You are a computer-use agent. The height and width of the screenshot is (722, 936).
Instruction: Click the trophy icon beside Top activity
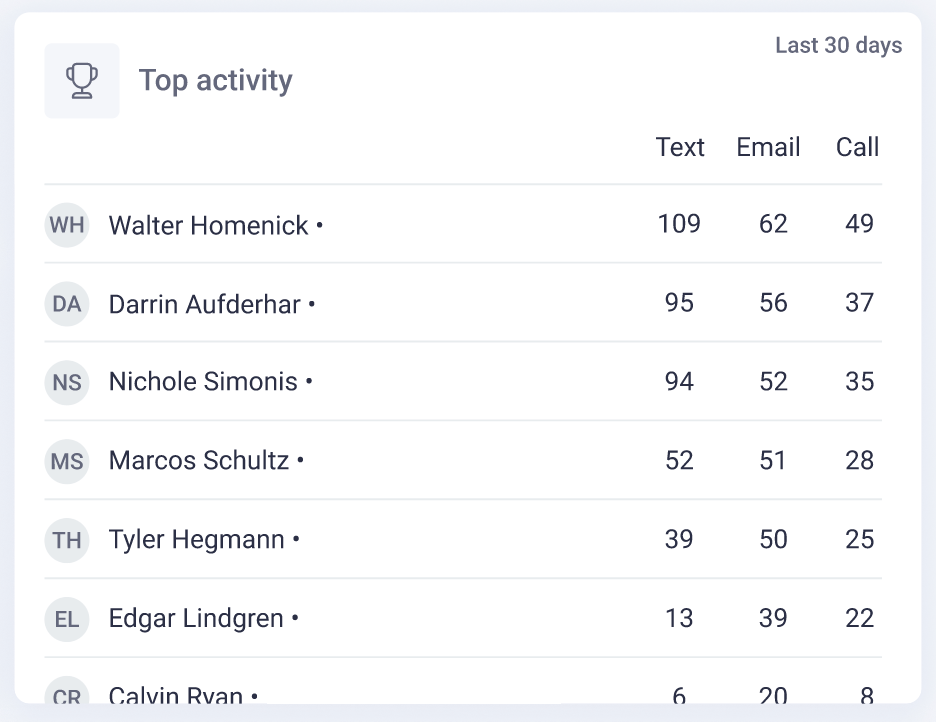point(82,81)
